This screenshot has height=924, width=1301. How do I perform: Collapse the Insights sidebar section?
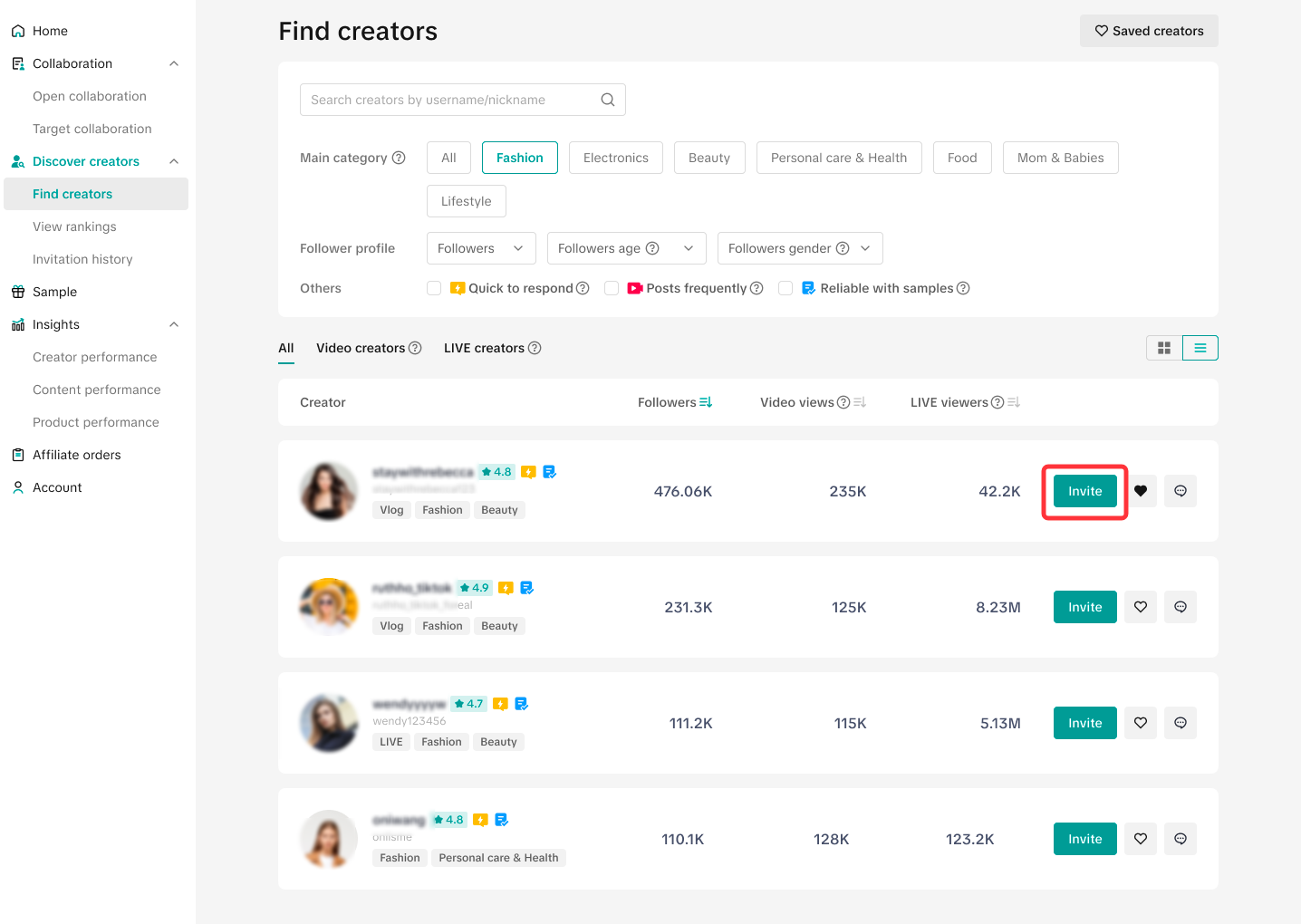(x=174, y=324)
